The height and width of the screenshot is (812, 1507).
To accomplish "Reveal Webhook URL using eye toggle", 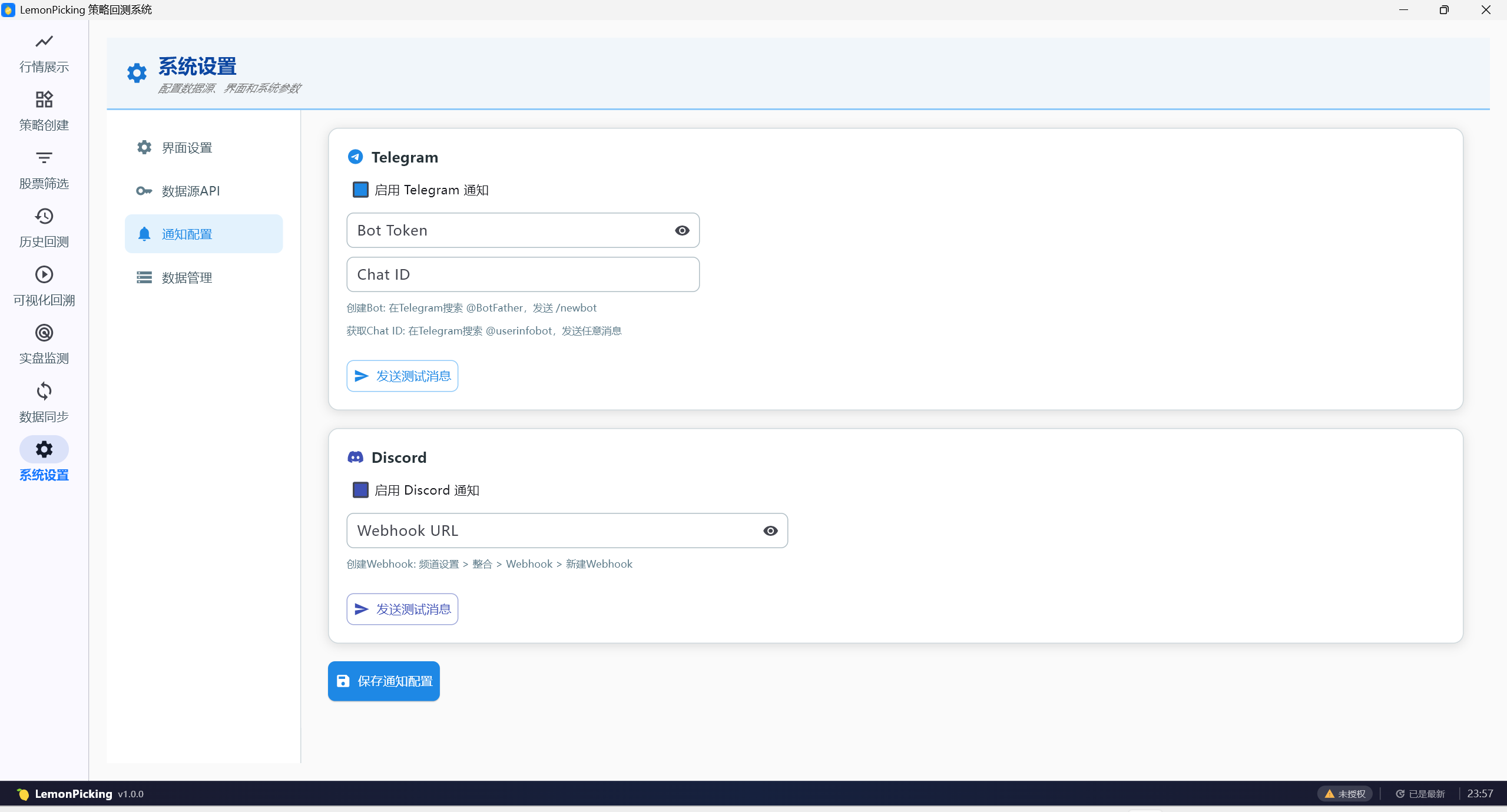I will coord(770,531).
